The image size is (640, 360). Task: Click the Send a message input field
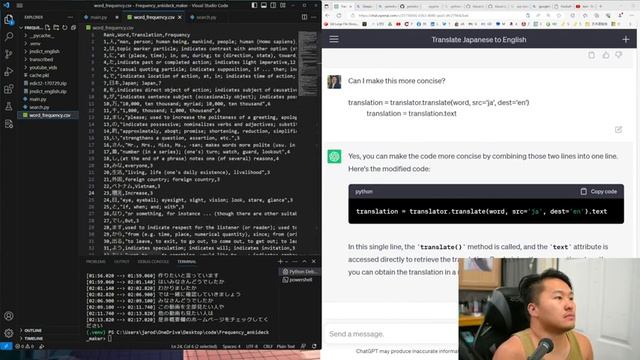point(392,334)
